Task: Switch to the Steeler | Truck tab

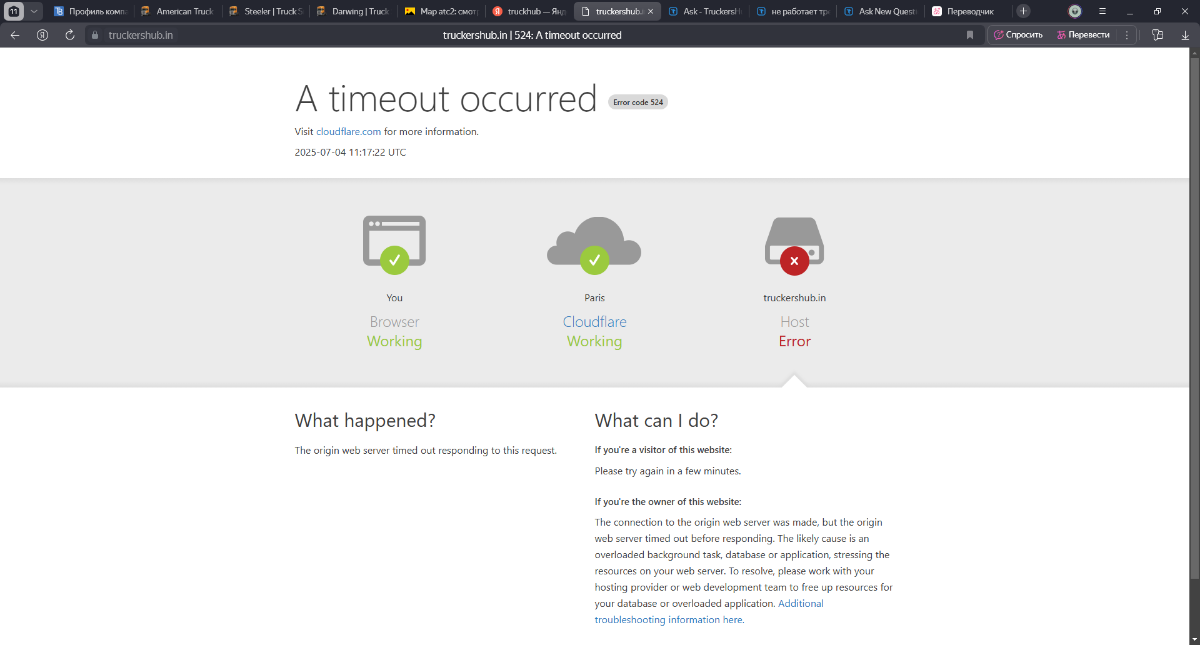Action: (x=263, y=11)
